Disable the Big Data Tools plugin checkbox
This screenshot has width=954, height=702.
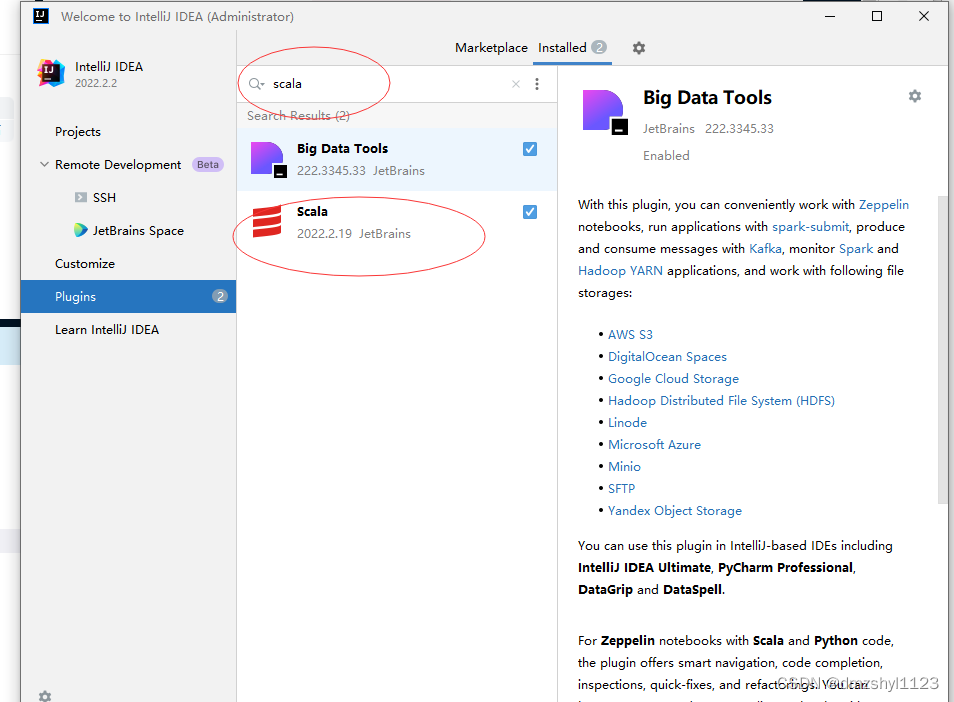tap(530, 149)
